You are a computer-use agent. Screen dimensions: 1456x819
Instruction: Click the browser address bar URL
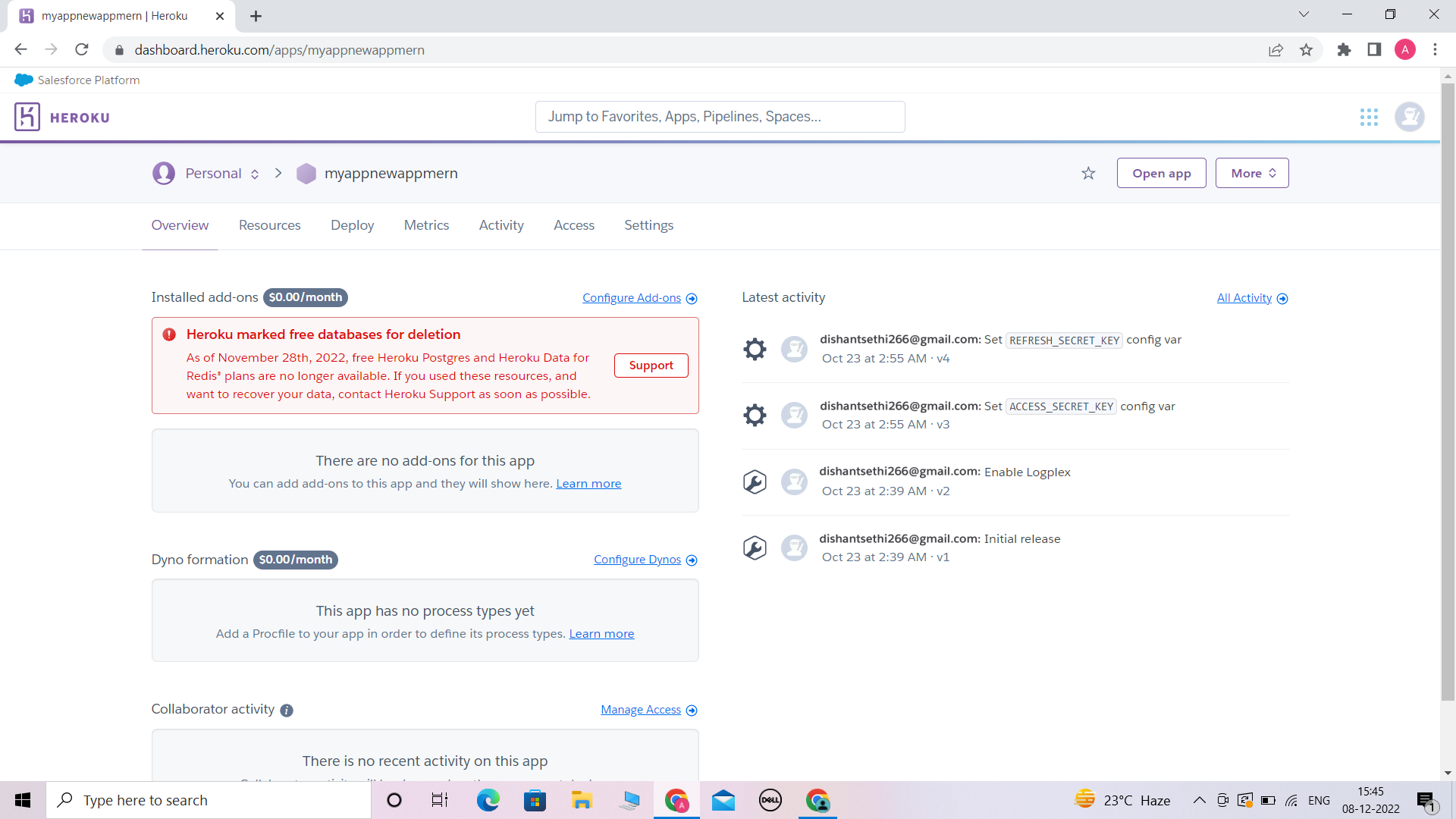coord(279,49)
